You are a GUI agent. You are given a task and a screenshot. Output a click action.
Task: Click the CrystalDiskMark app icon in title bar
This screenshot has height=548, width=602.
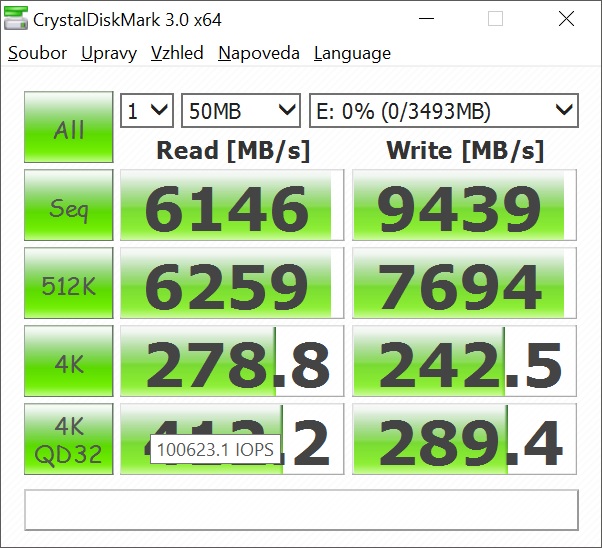pos(15,18)
